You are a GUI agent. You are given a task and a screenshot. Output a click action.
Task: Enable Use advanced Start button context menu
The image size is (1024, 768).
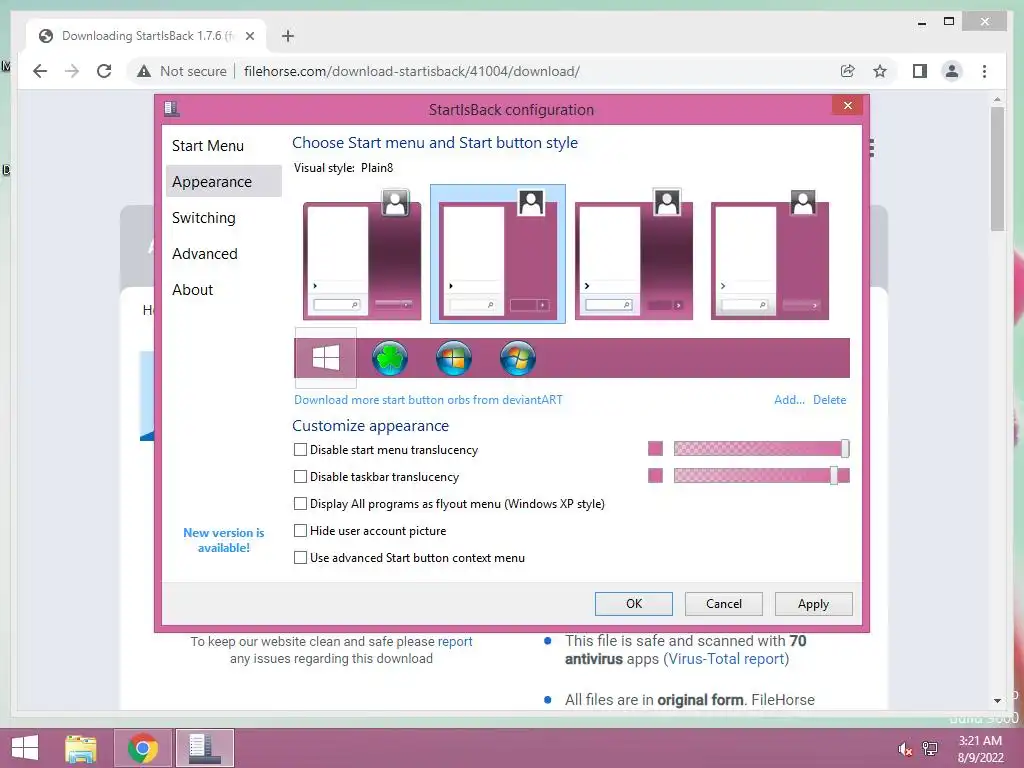(300, 558)
